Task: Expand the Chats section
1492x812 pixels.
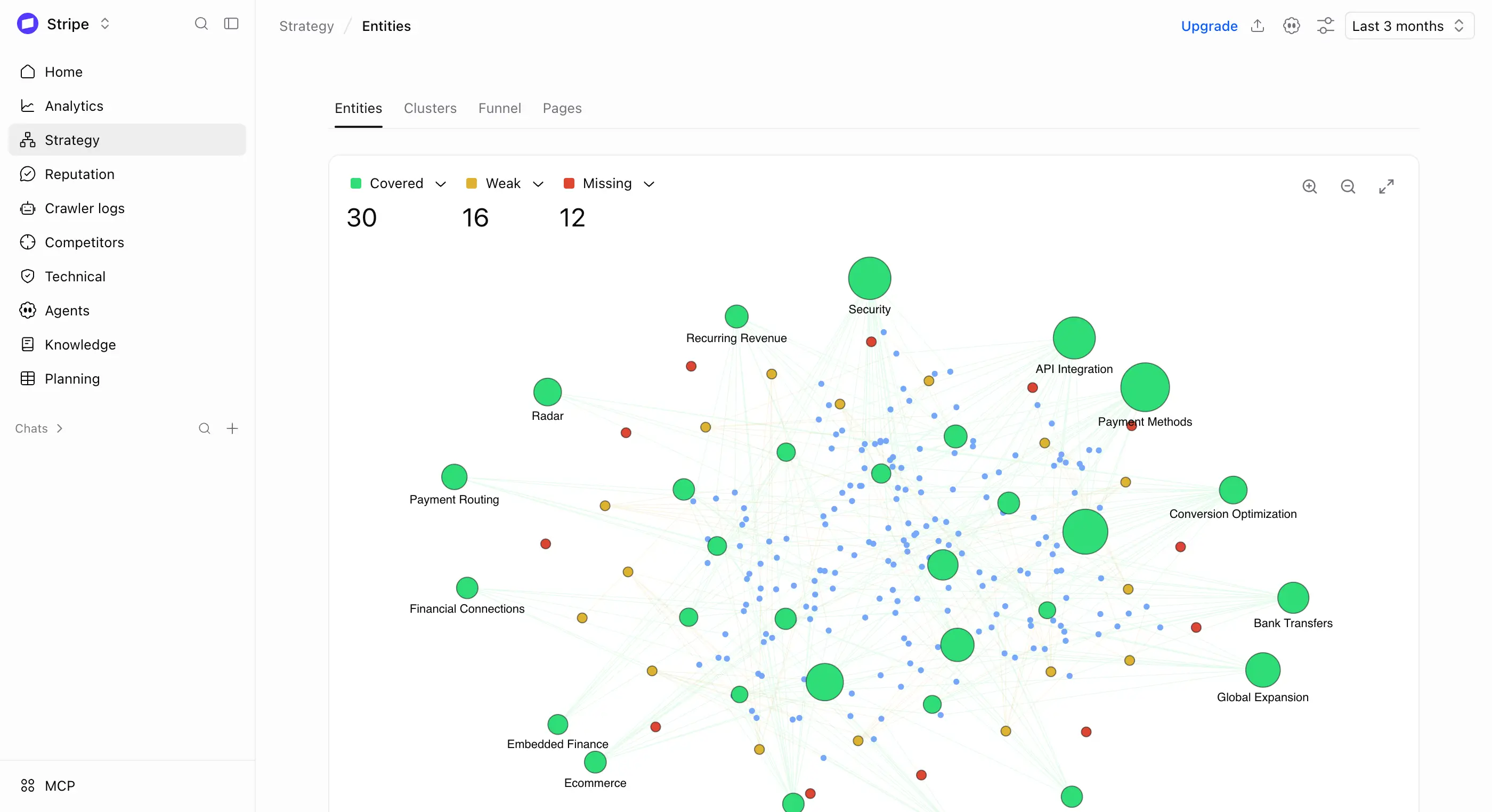Action: [x=39, y=428]
